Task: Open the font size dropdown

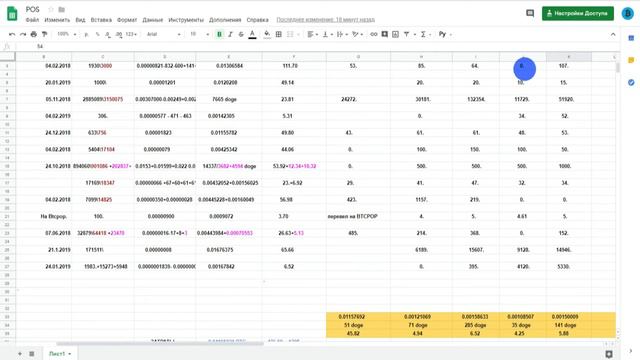Action: point(199,34)
